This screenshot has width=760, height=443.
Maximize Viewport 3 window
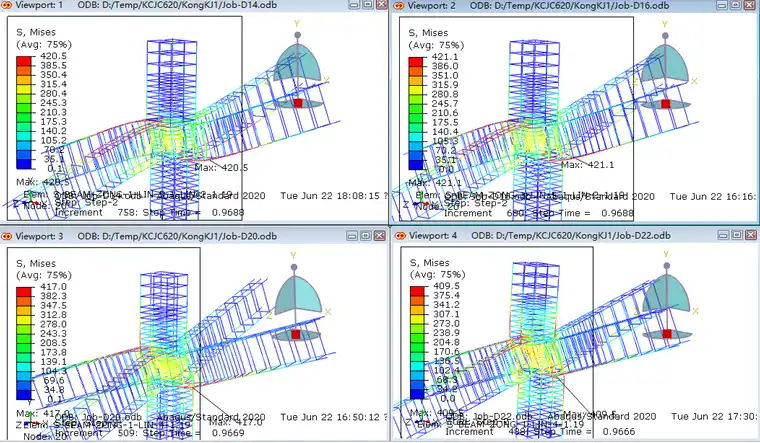[366, 236]
